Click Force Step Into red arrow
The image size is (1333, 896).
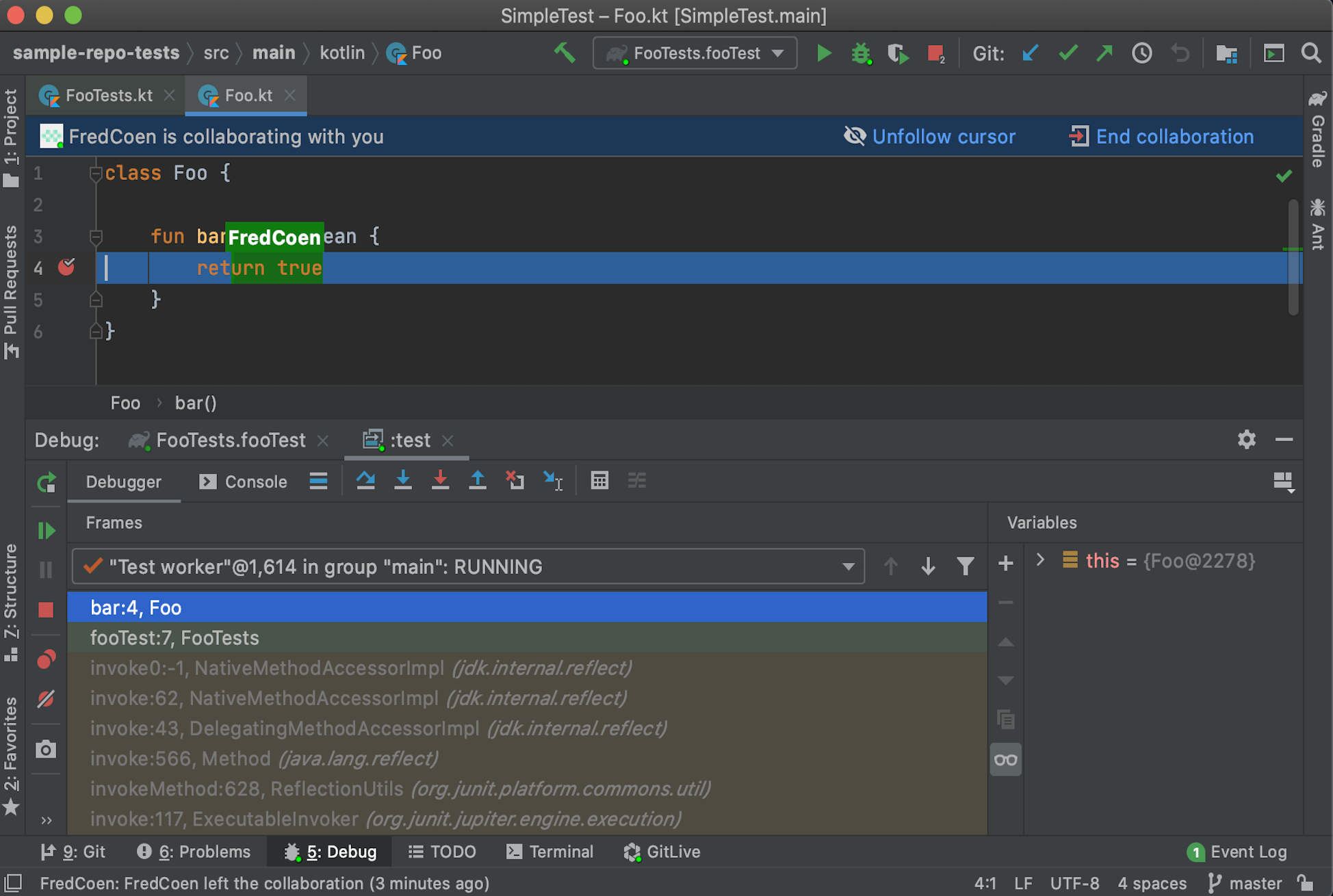click(x=440, y=481)
